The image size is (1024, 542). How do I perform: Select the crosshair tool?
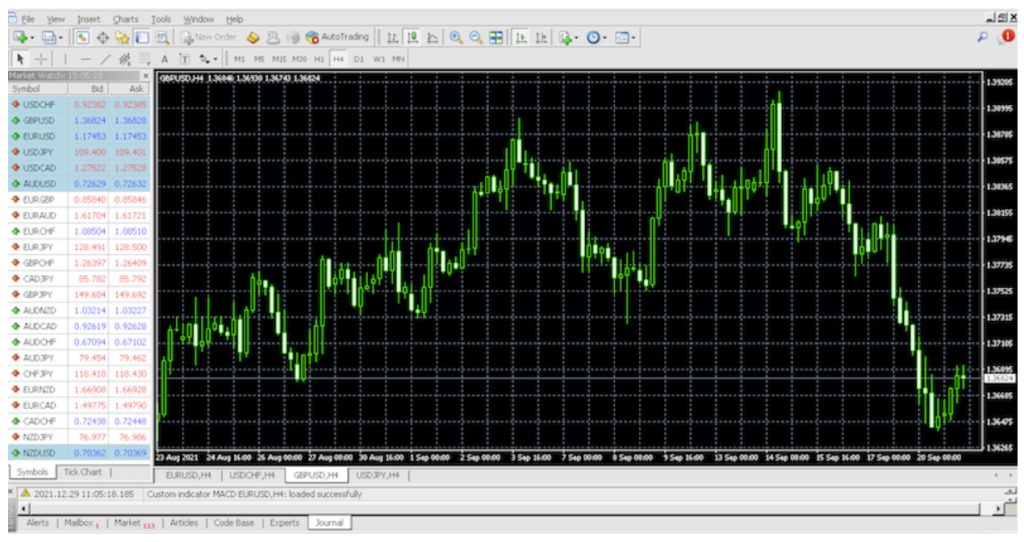pos(41,59)
